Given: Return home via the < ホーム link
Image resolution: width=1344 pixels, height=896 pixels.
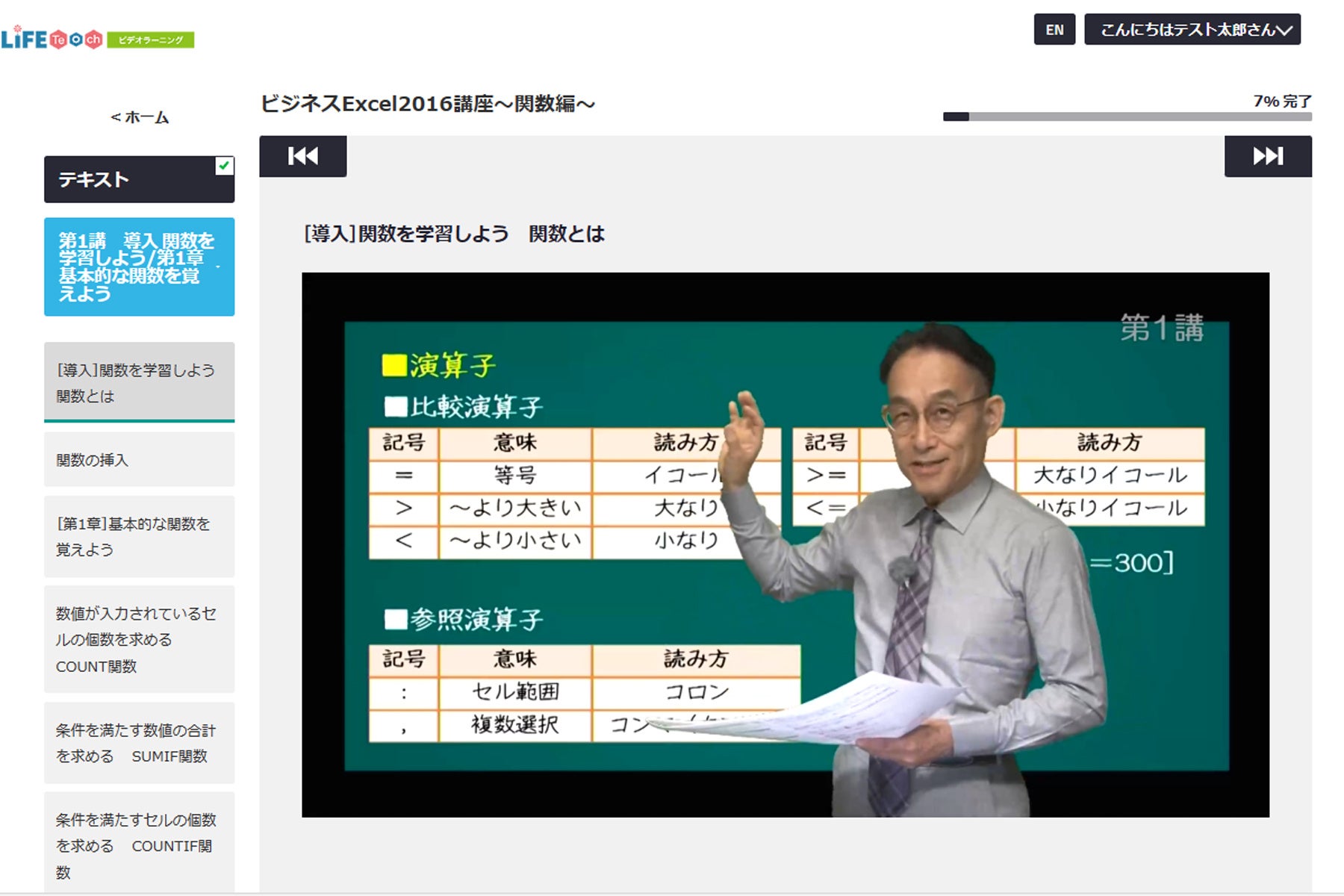Looking at the screenshot, I should click(x=140, y=117).
